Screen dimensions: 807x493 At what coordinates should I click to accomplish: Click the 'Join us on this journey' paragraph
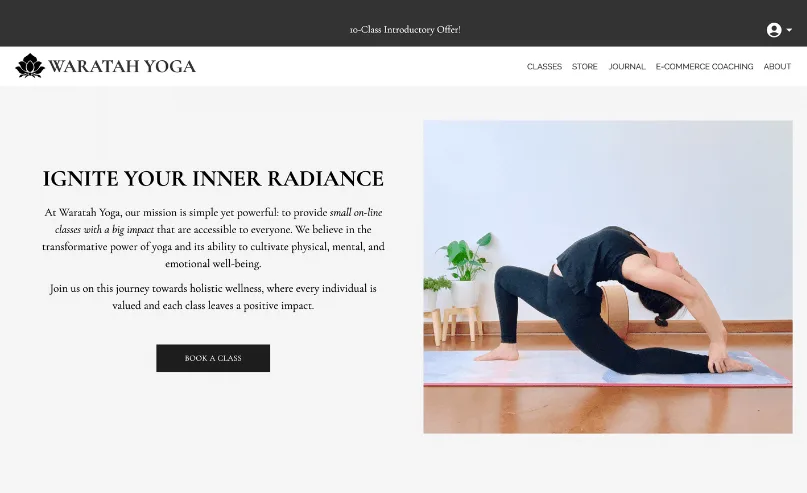point(213,297)
